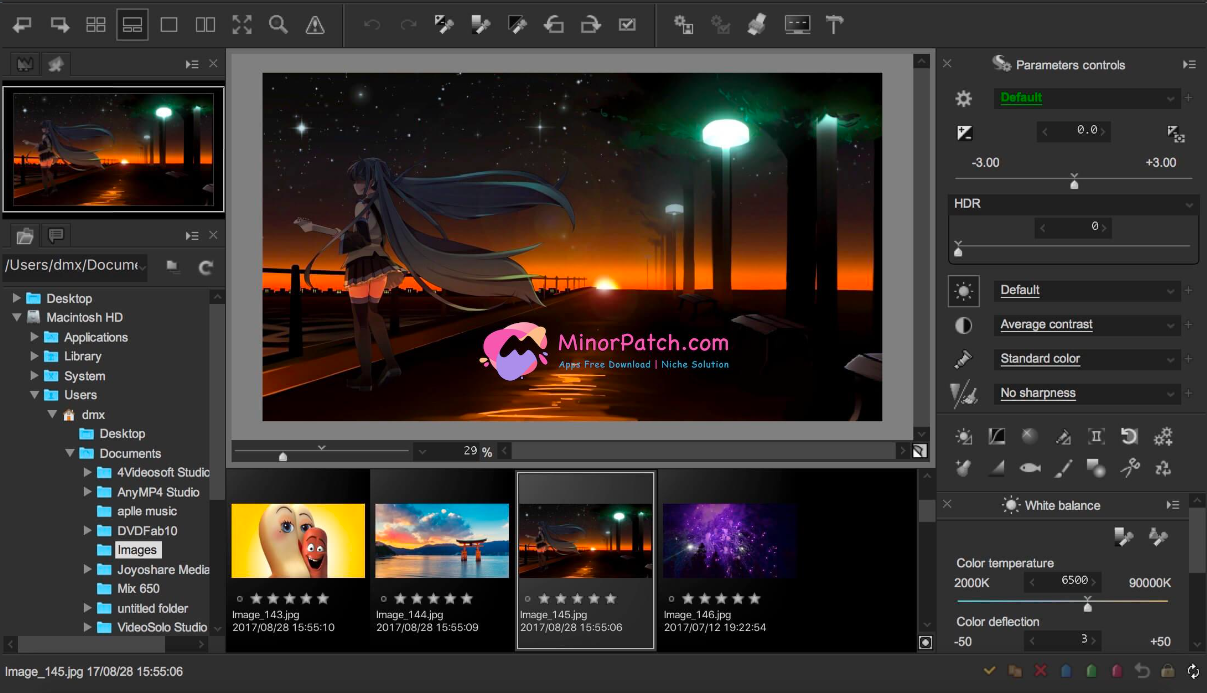
Task: Click the lock icon in the status bar
Action: 1167,671
